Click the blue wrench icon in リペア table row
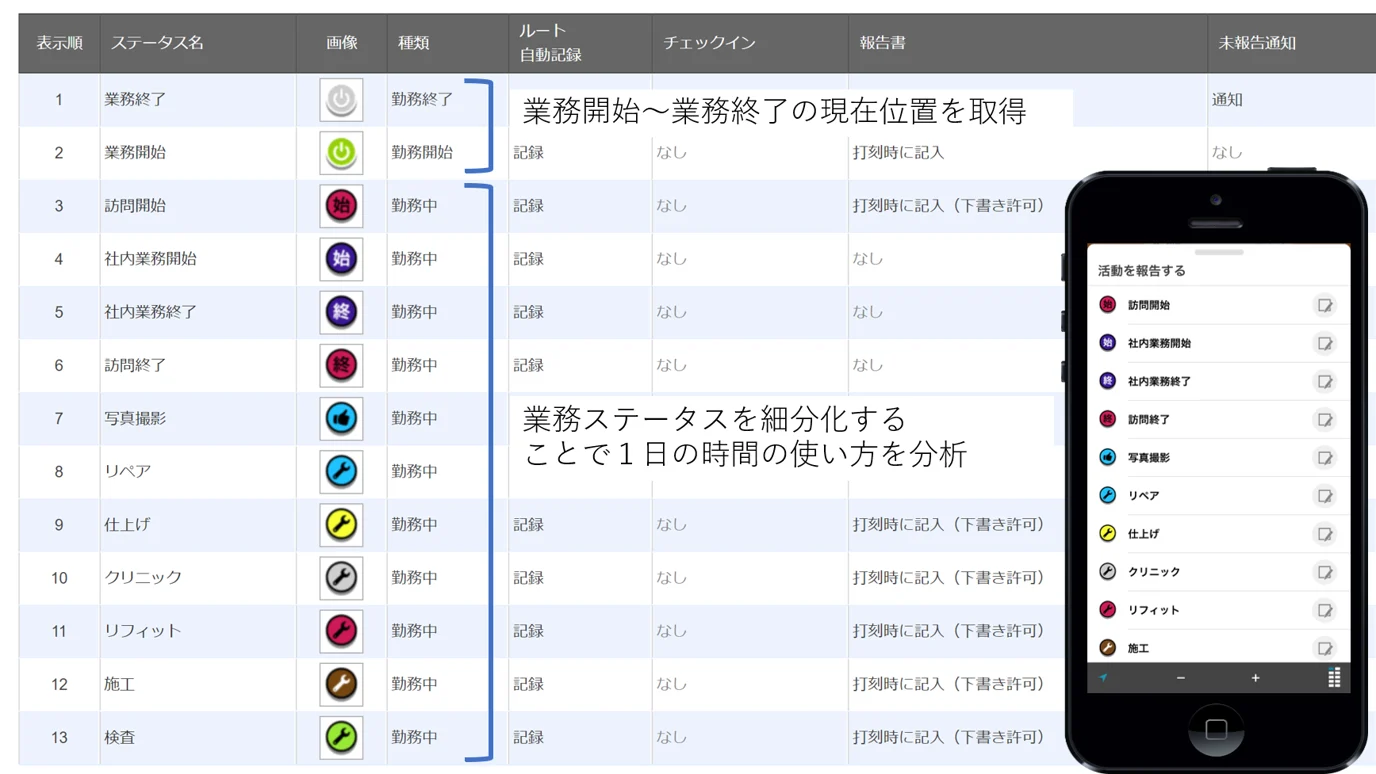Screen dimensions: 1376x774 click(341, 471)
